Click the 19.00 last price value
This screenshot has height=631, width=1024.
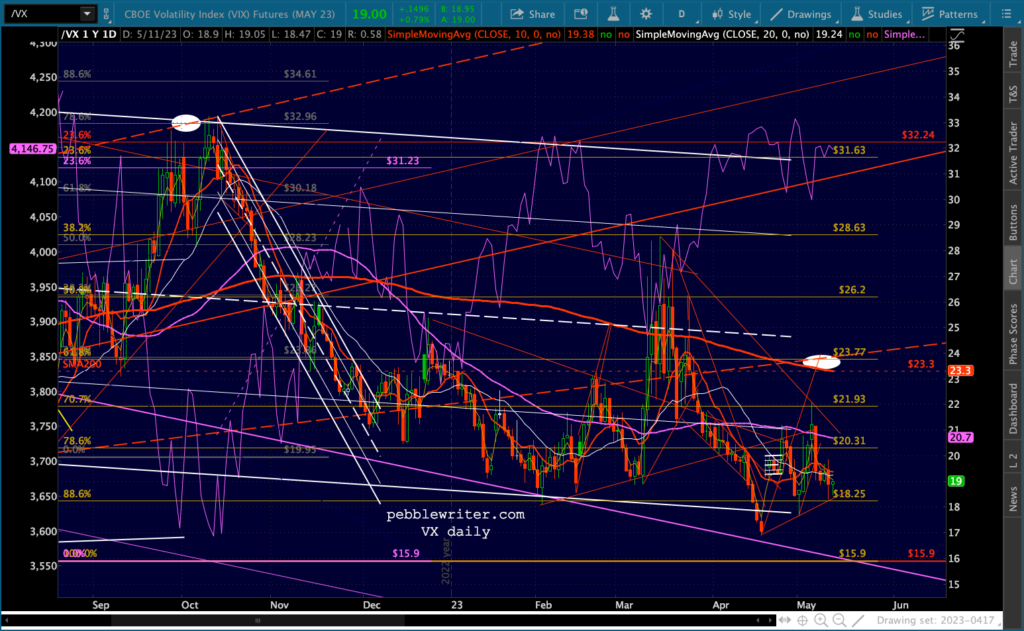(x=369, y=14)
